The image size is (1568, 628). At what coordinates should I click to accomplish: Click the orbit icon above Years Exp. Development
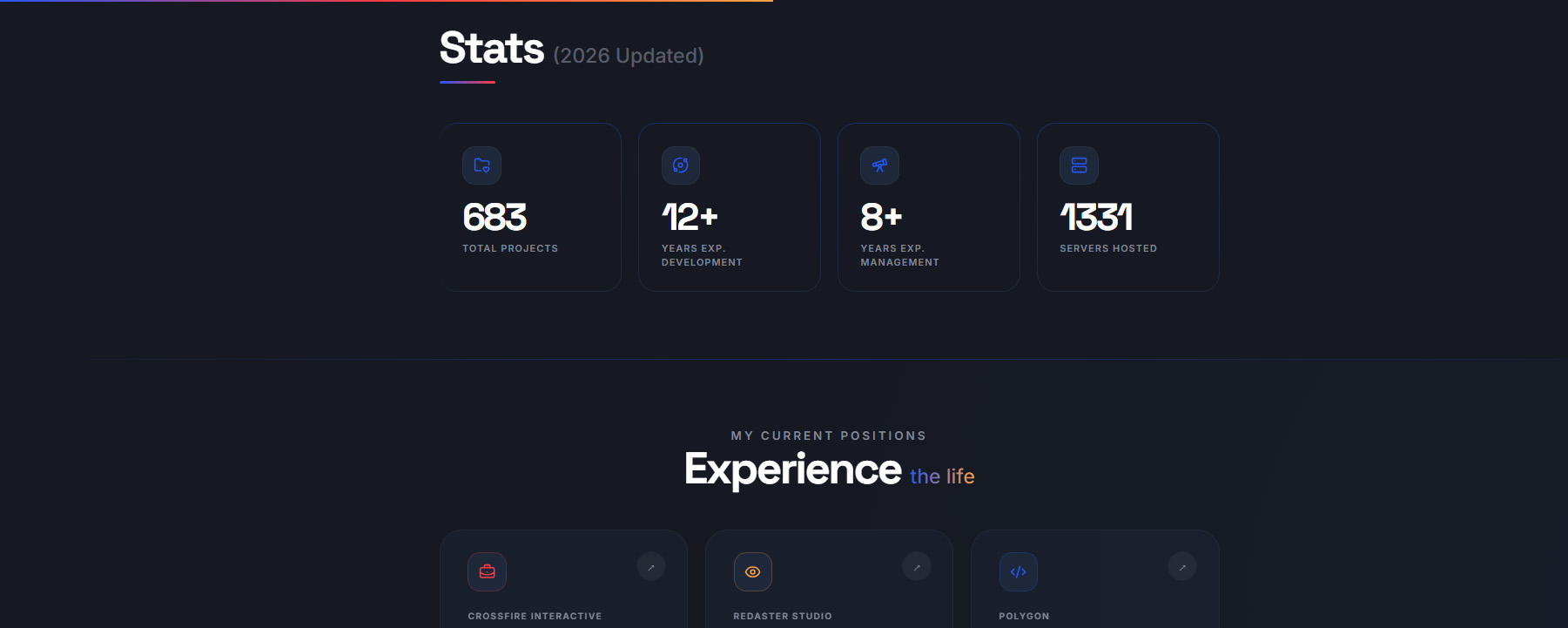click(681, 165)
